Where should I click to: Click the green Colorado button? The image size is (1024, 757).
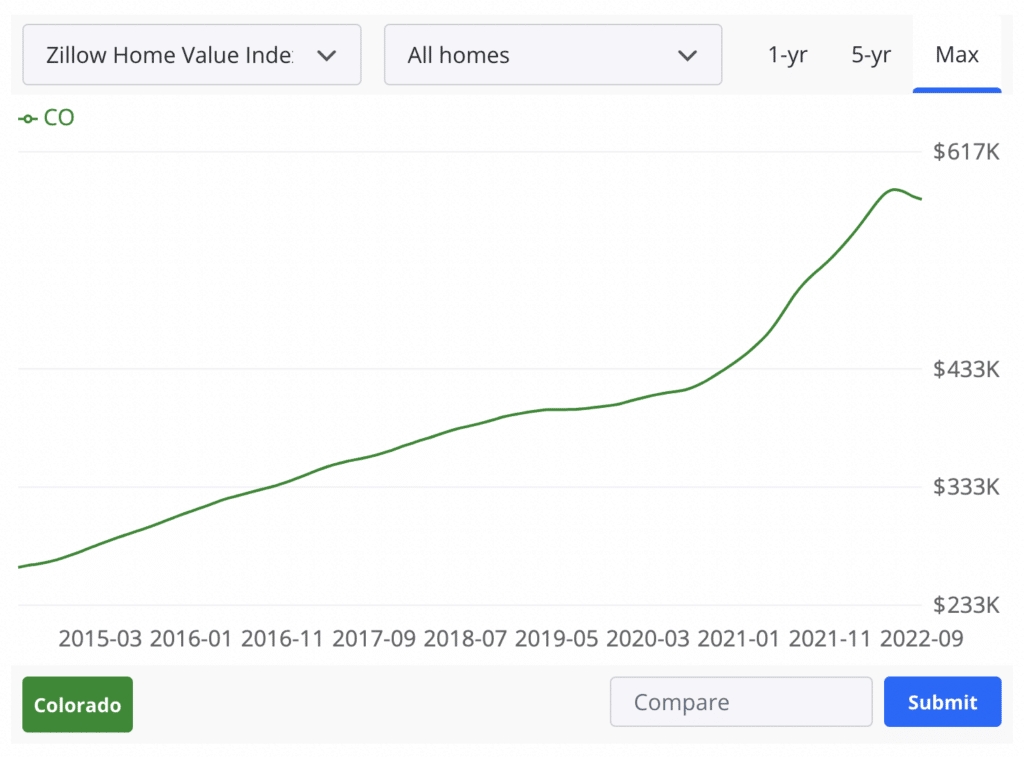(78, 704)
